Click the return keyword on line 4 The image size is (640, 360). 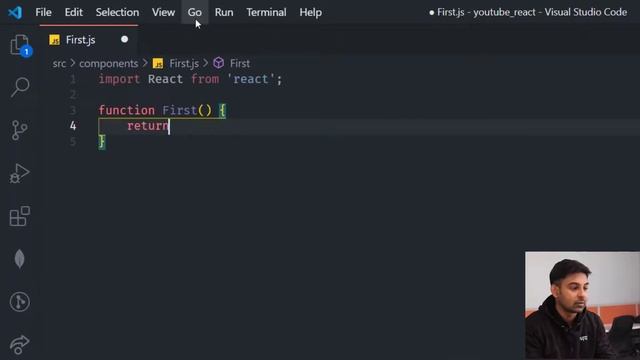[148, 126]
